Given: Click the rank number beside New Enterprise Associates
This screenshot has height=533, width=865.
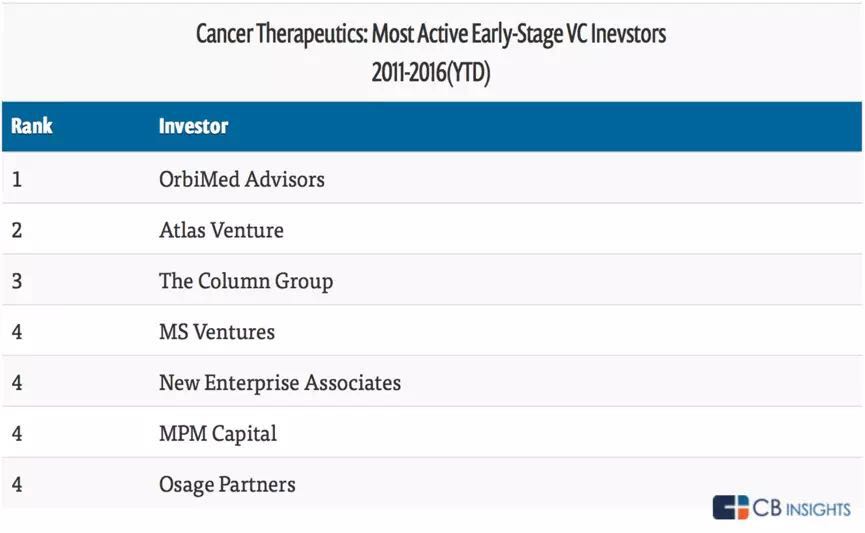Looking at the screenshot, I should pos(17,383).
